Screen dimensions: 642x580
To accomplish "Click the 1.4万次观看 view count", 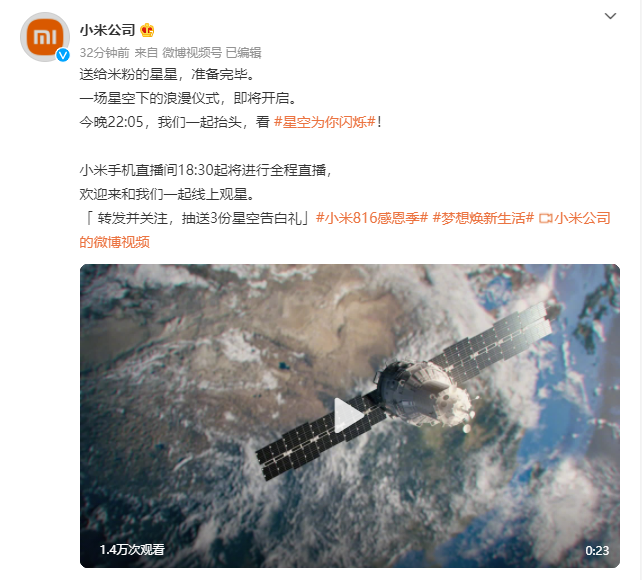I will (x=132, y=549).
